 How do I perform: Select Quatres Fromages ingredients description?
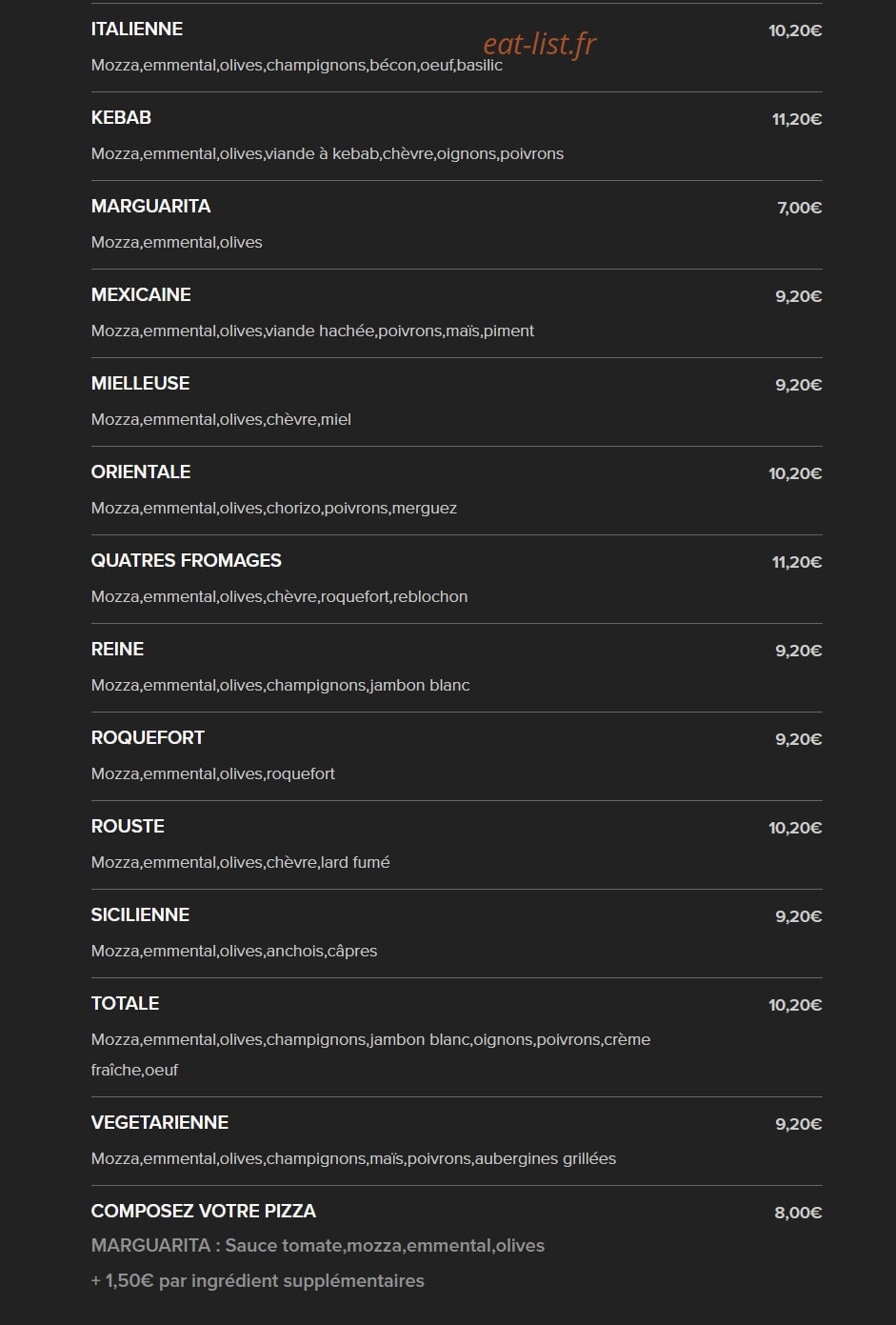[x=279, y=597]
